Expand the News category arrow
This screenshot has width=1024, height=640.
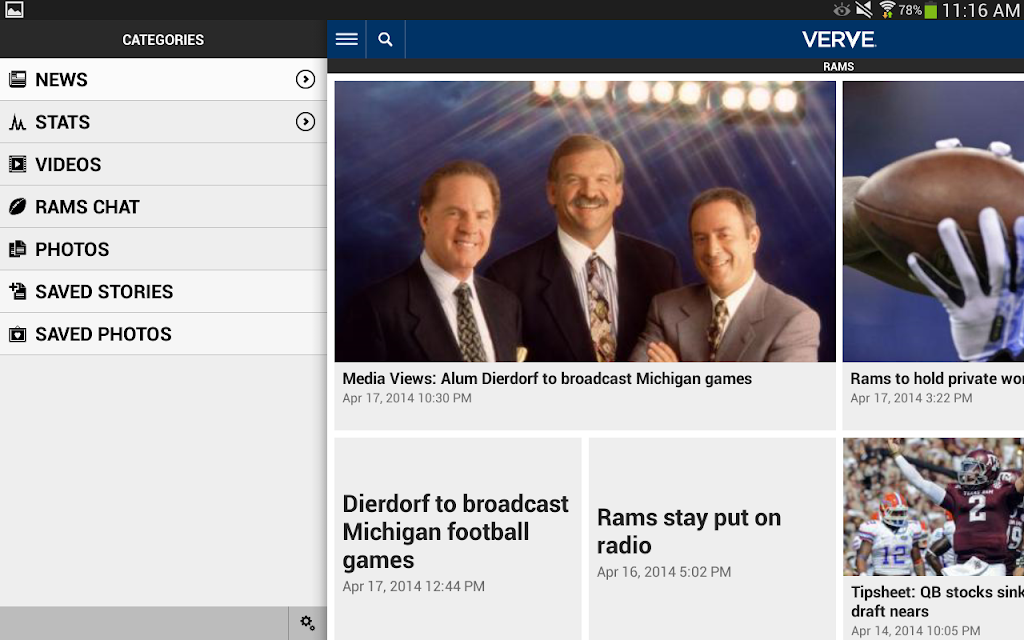click(306, 80)
